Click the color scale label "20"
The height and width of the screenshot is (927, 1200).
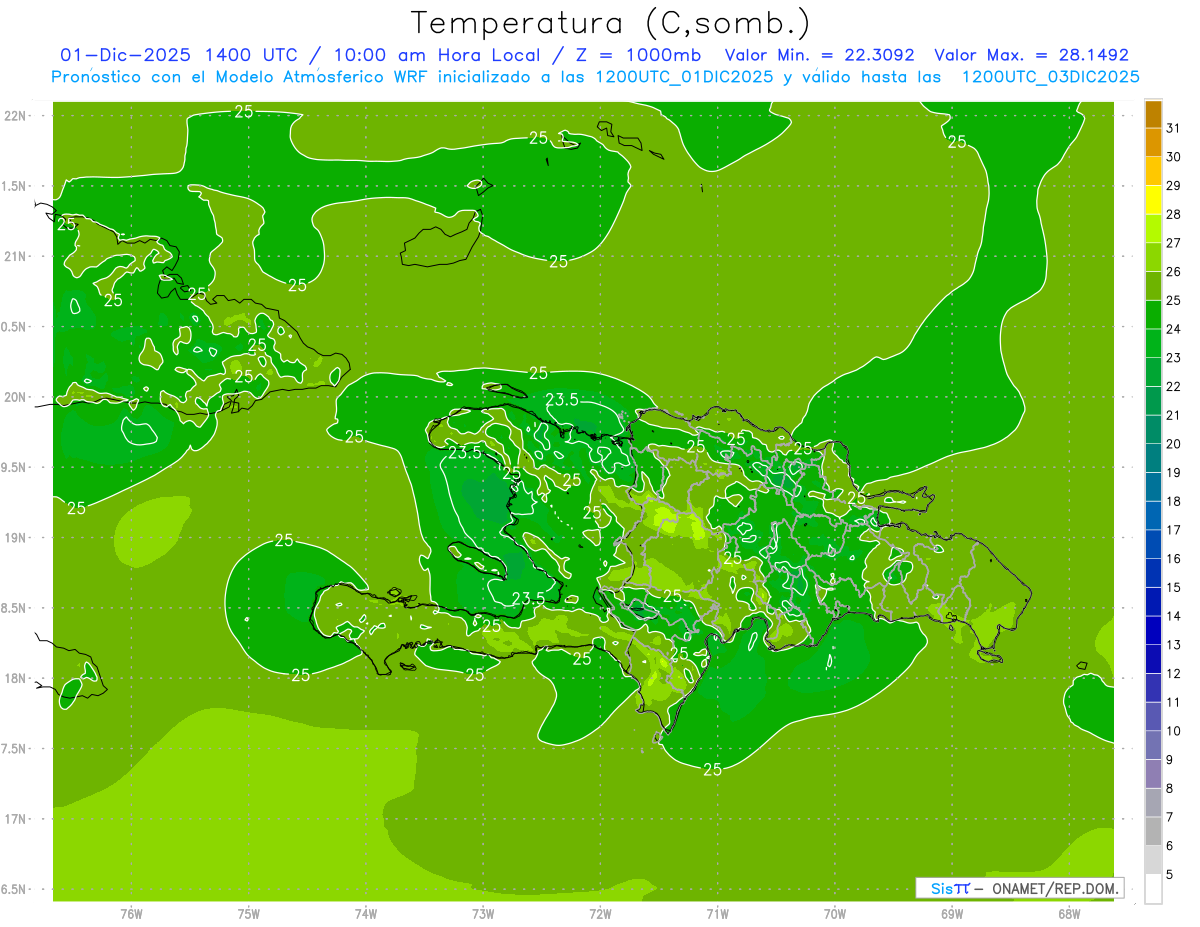[1174, 444]
